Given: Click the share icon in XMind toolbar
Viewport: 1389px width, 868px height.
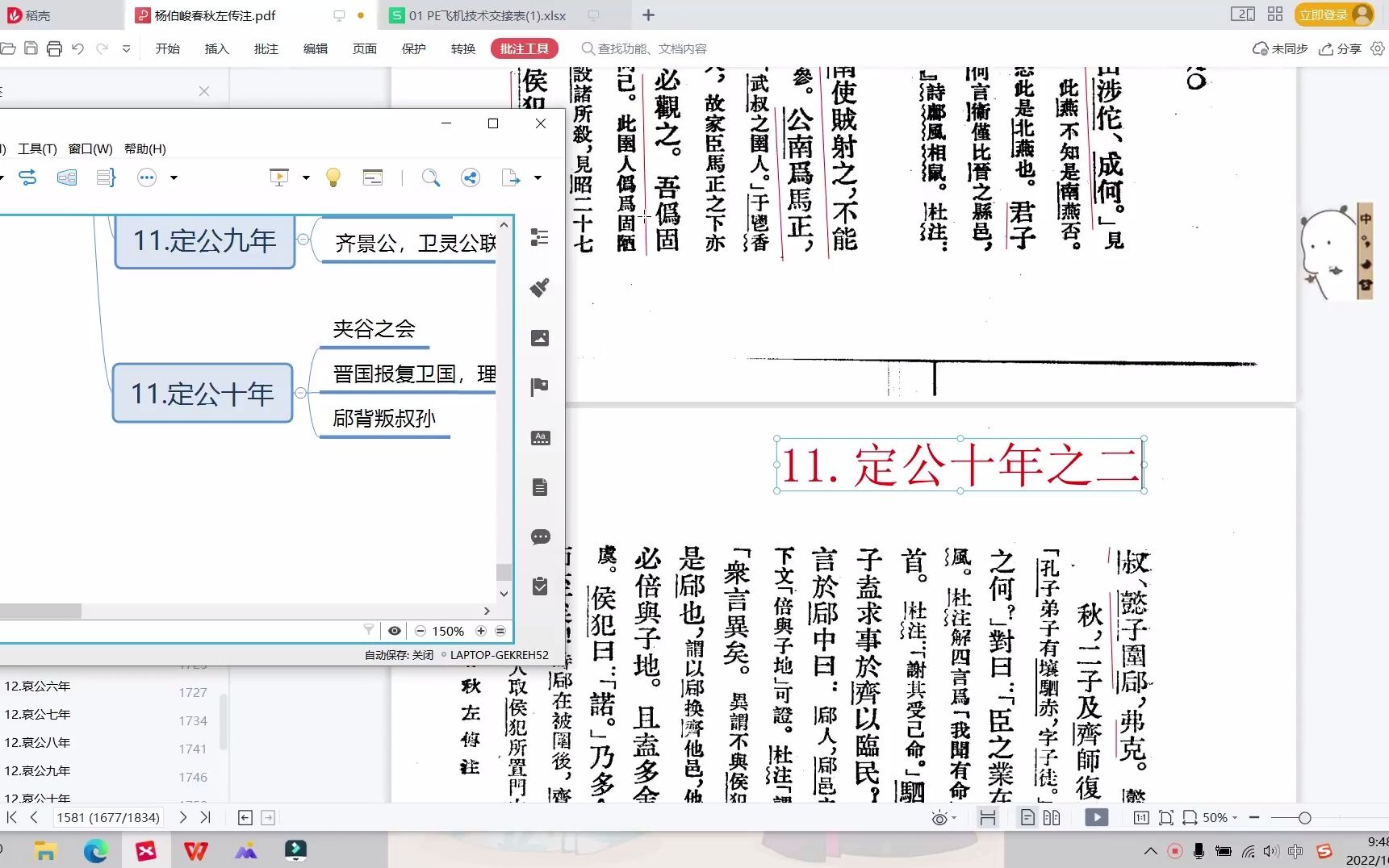Looking at the screenshot, I should pos(471,177).
